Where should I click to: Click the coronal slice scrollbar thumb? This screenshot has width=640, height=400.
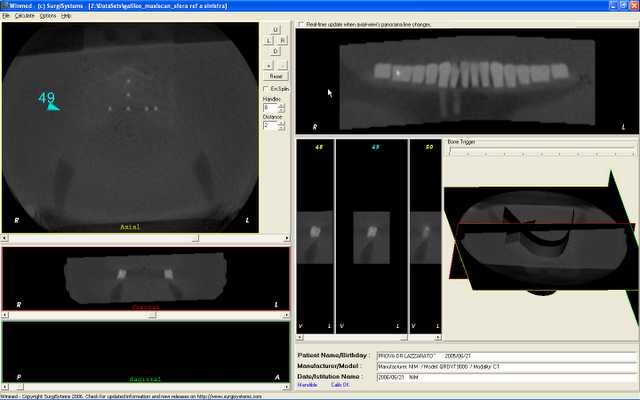click(x=152, y=315)
